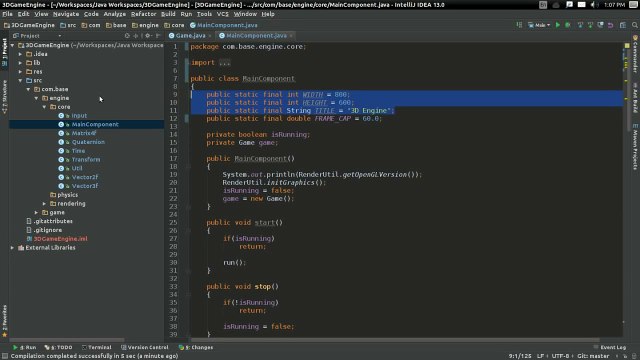Screen dimensions: 640x360
Task: Open the Main run configuration dropdown
Action: [539, 25]
